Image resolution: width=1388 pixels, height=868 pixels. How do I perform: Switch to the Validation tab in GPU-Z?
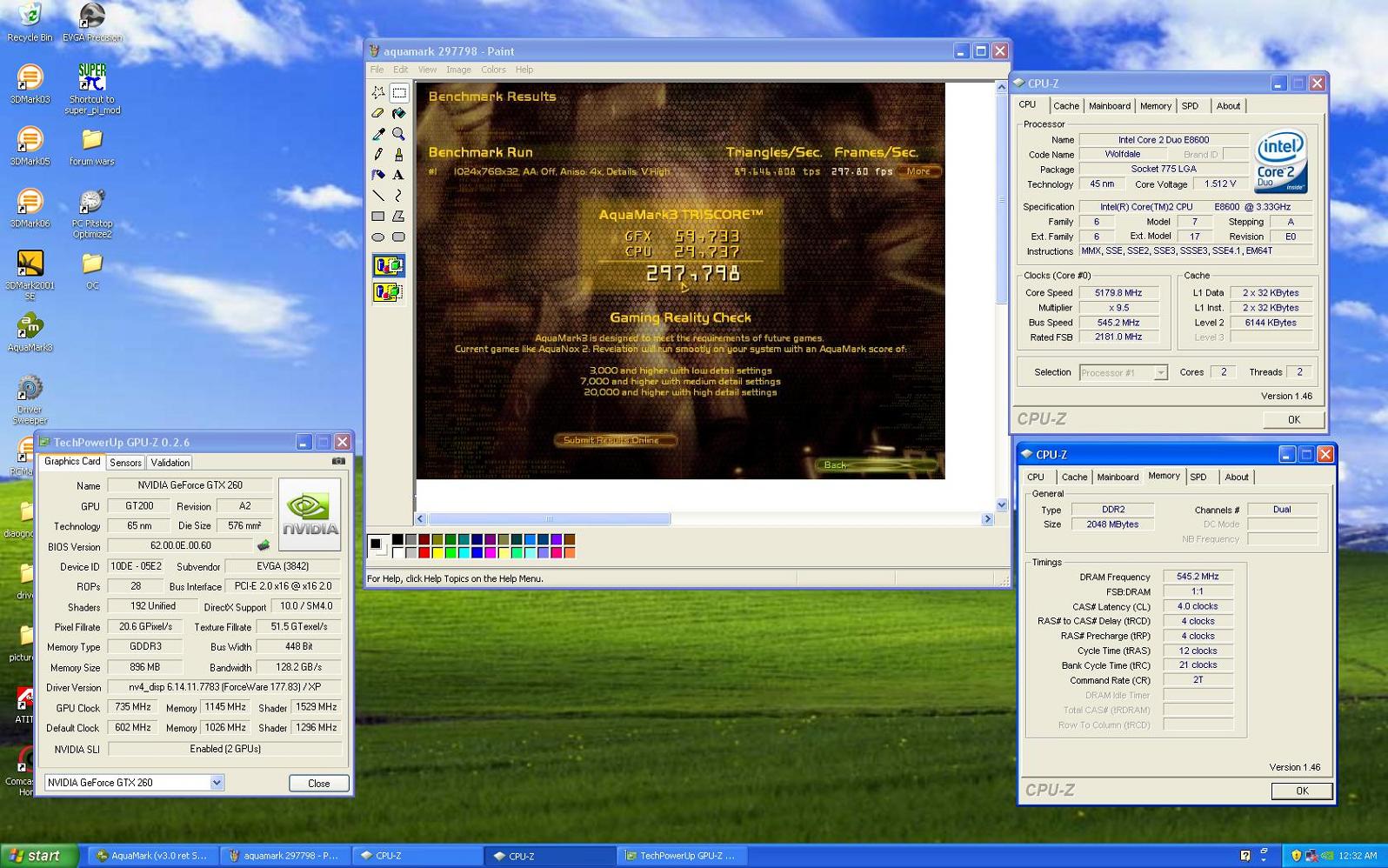(x=170, y=463)
